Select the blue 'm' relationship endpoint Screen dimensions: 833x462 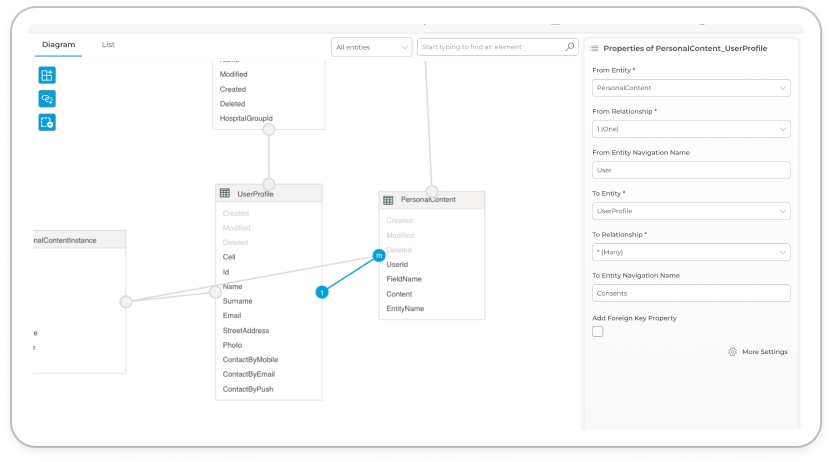[378, 256]
